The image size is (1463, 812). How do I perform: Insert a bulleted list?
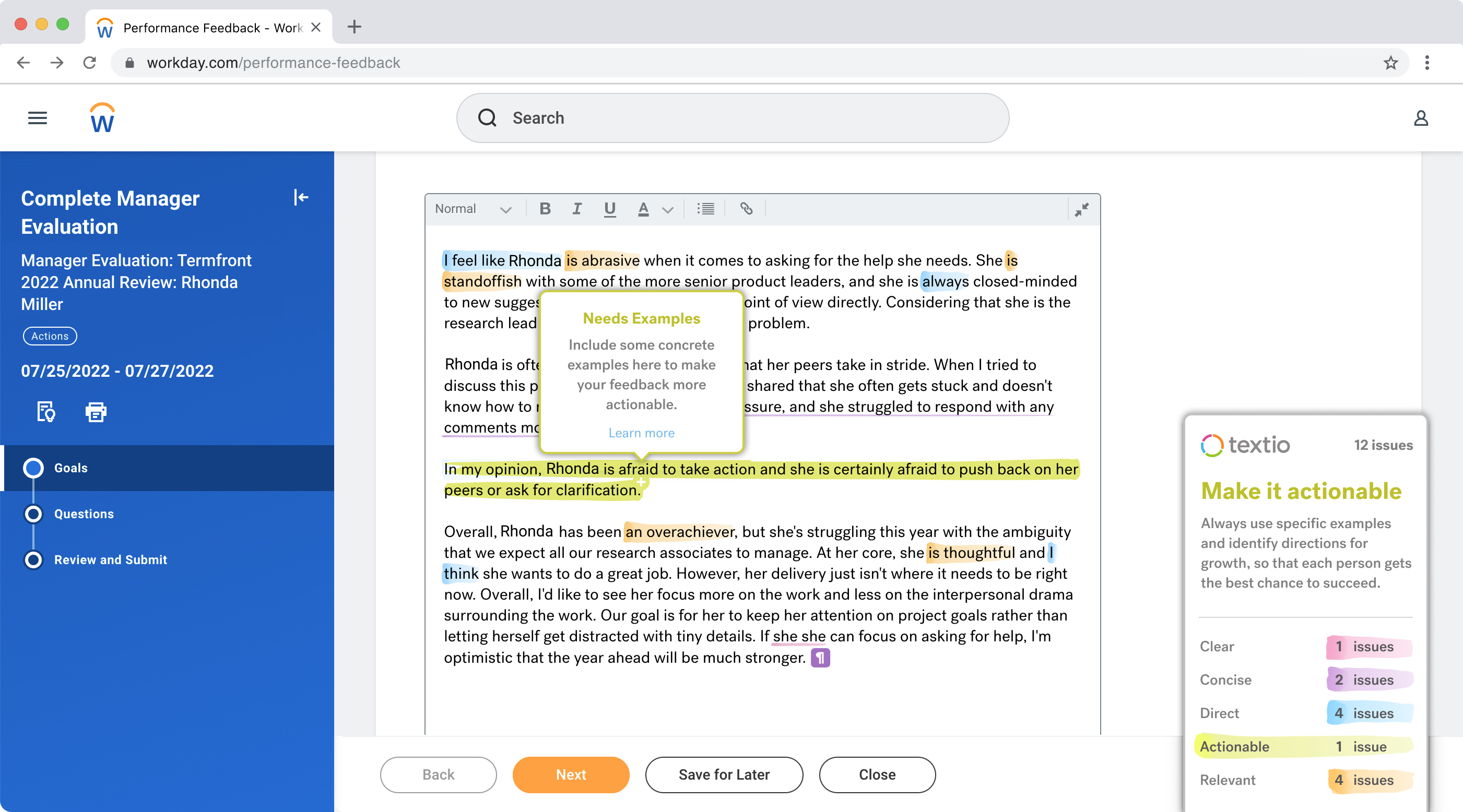tap(705, 209)
